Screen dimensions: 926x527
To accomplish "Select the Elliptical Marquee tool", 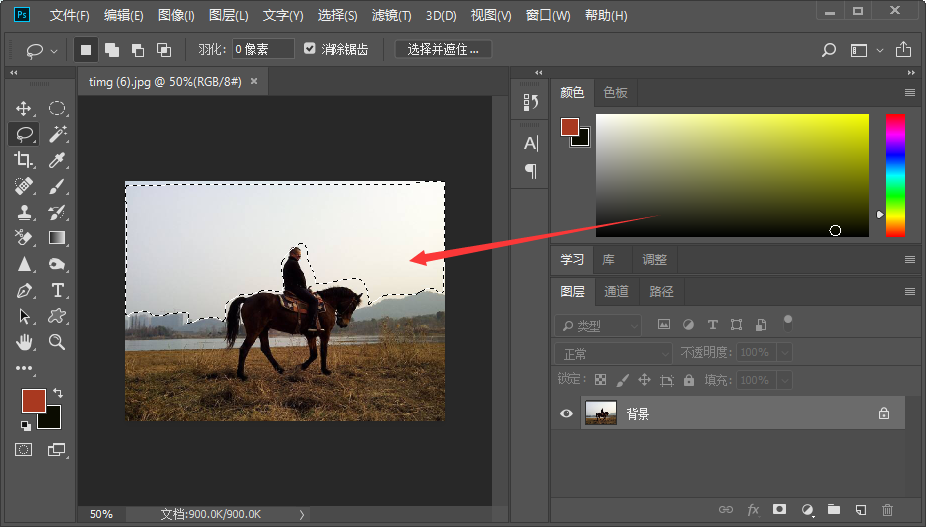I will [57, 109].
